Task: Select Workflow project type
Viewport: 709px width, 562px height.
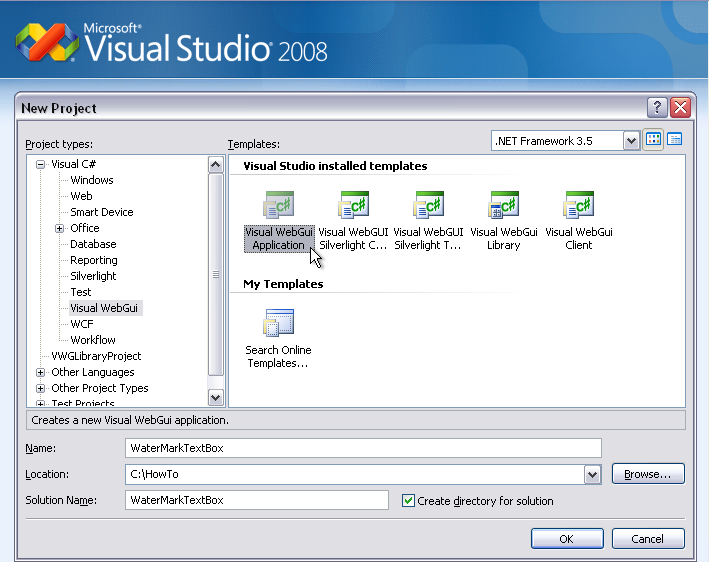Action: 93,340
